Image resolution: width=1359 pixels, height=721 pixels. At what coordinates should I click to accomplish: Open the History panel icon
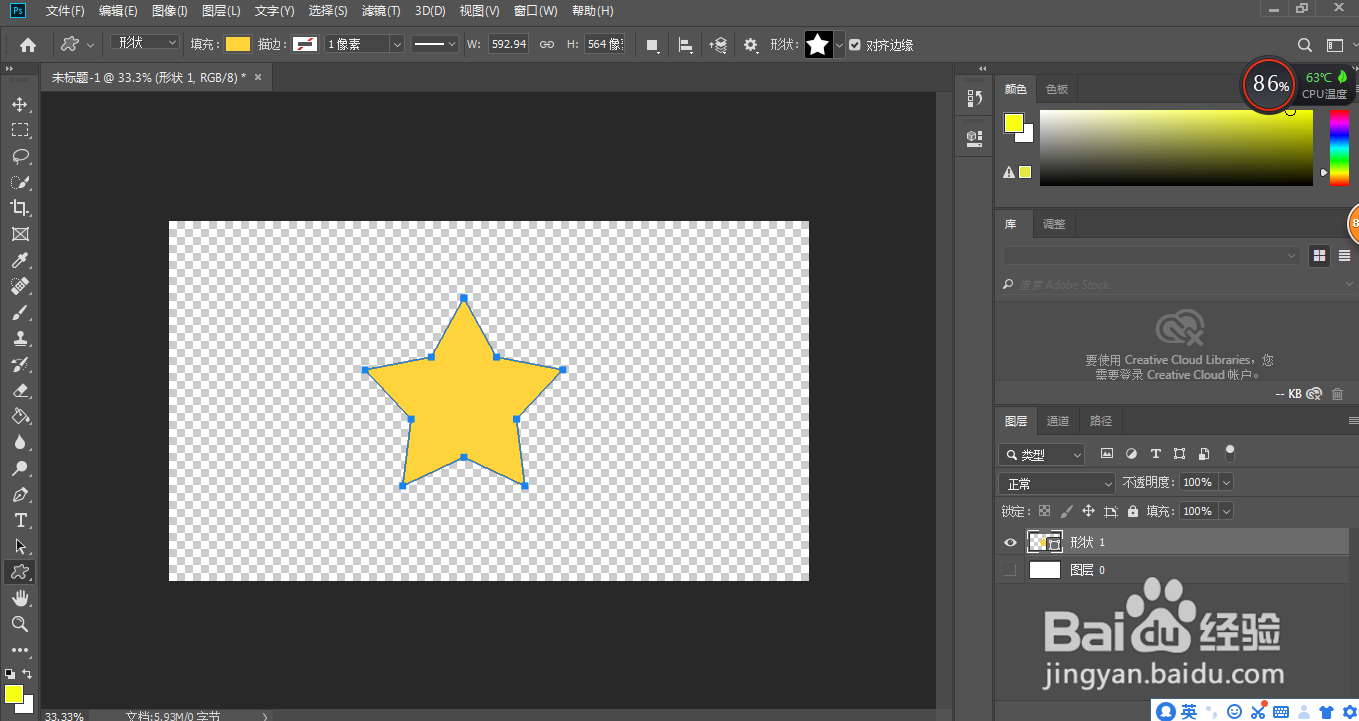click(x=974, y=98)
